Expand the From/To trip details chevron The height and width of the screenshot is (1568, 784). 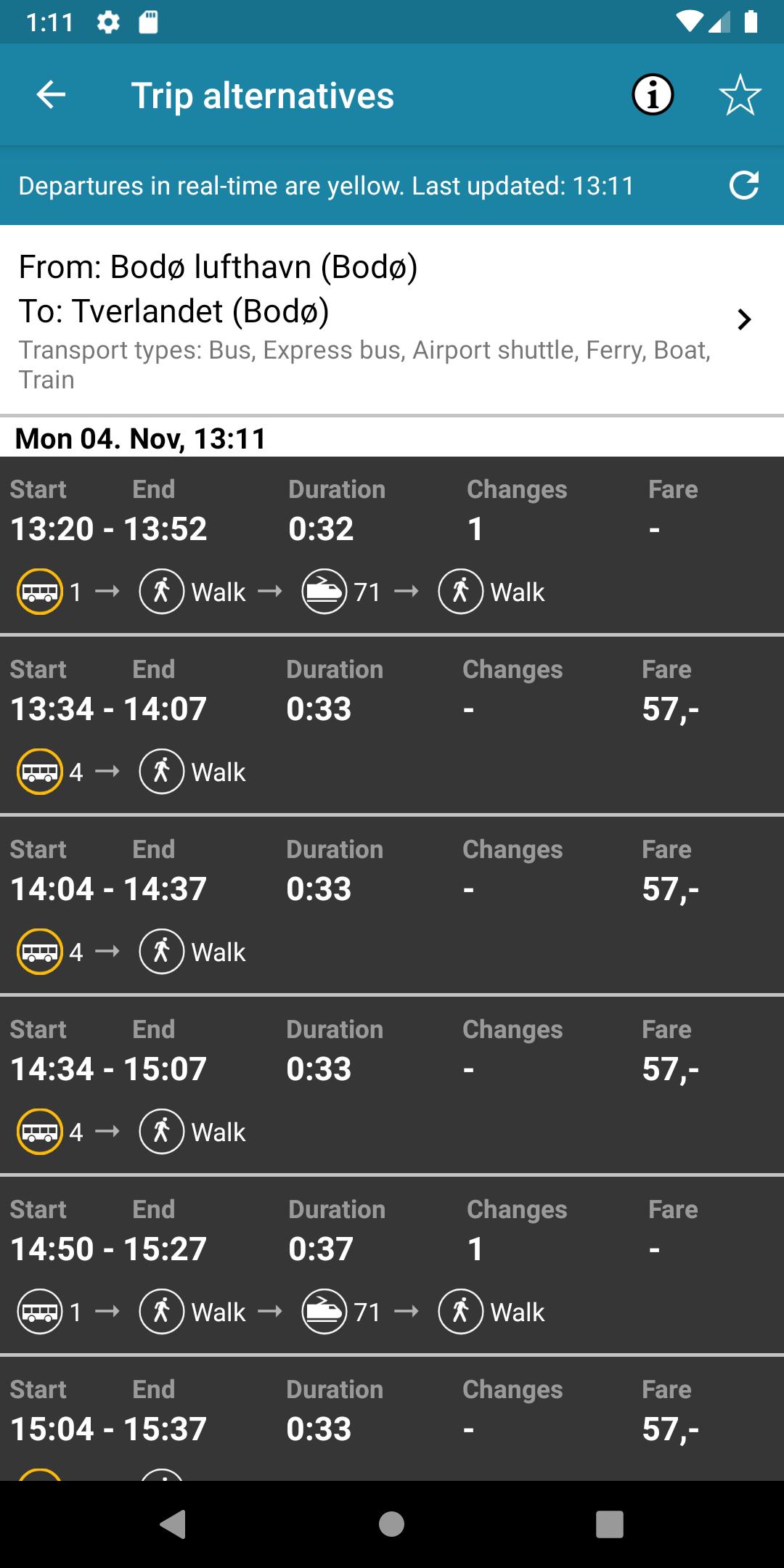coord(744,319)
